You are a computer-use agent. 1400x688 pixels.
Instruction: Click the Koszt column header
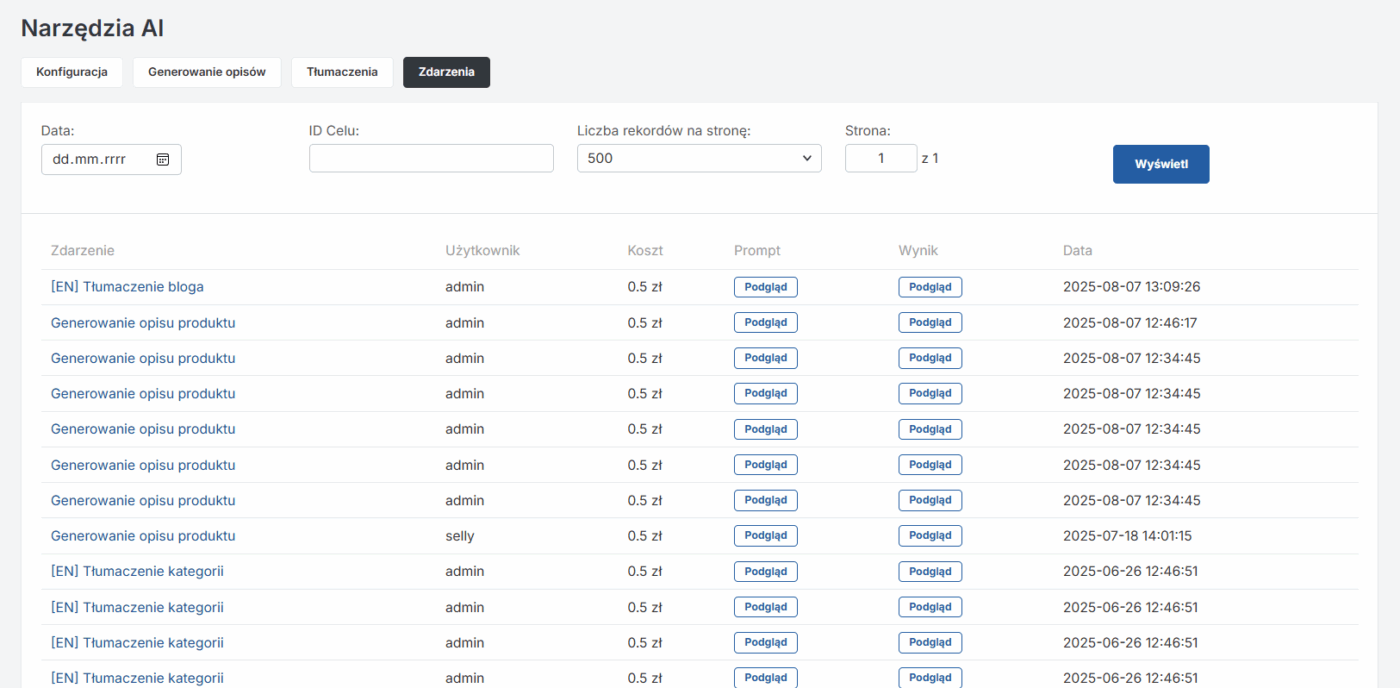coord(645,251)
